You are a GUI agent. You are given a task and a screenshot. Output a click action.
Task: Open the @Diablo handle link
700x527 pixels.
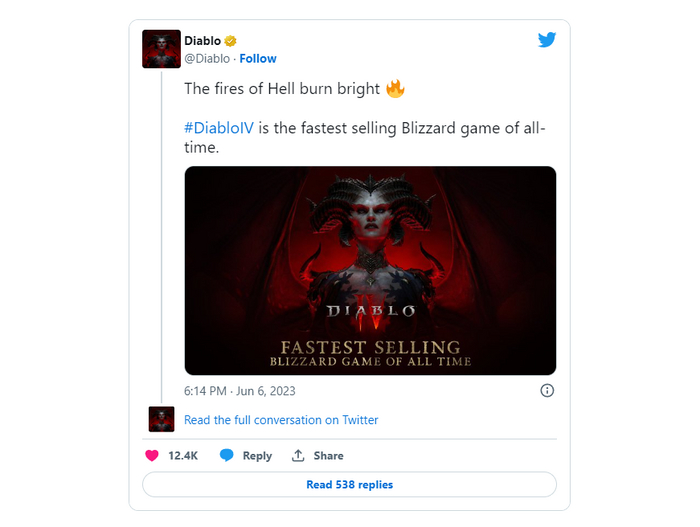point(207,59)
